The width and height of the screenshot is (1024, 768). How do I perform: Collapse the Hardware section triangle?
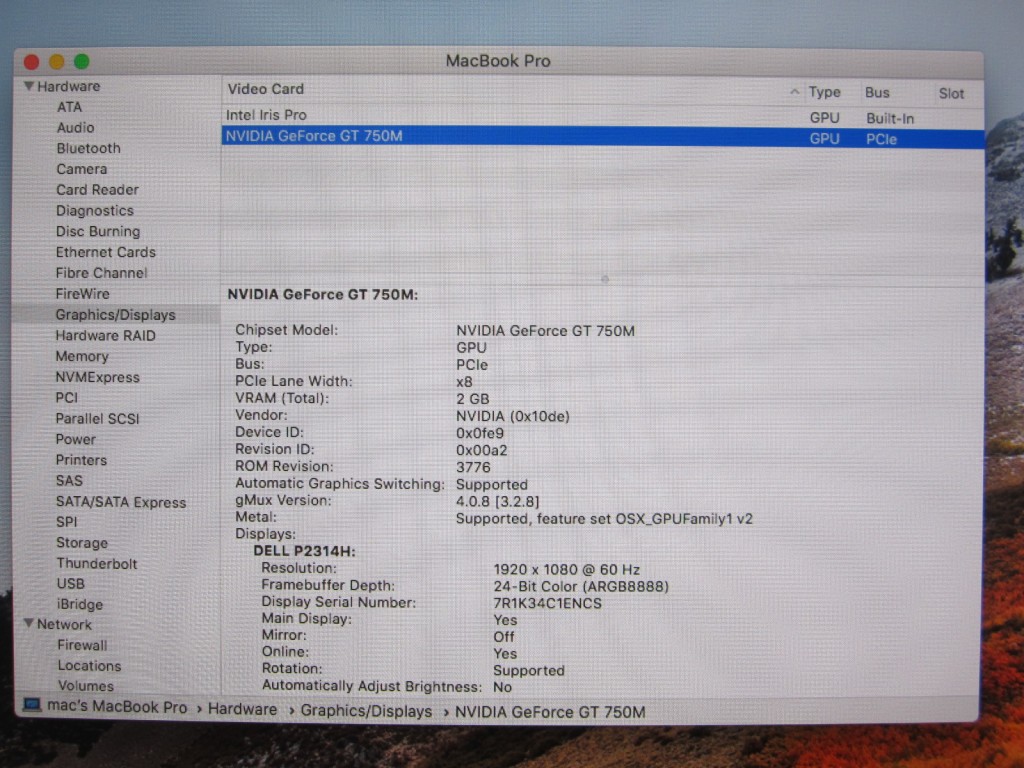pos(29,86)
